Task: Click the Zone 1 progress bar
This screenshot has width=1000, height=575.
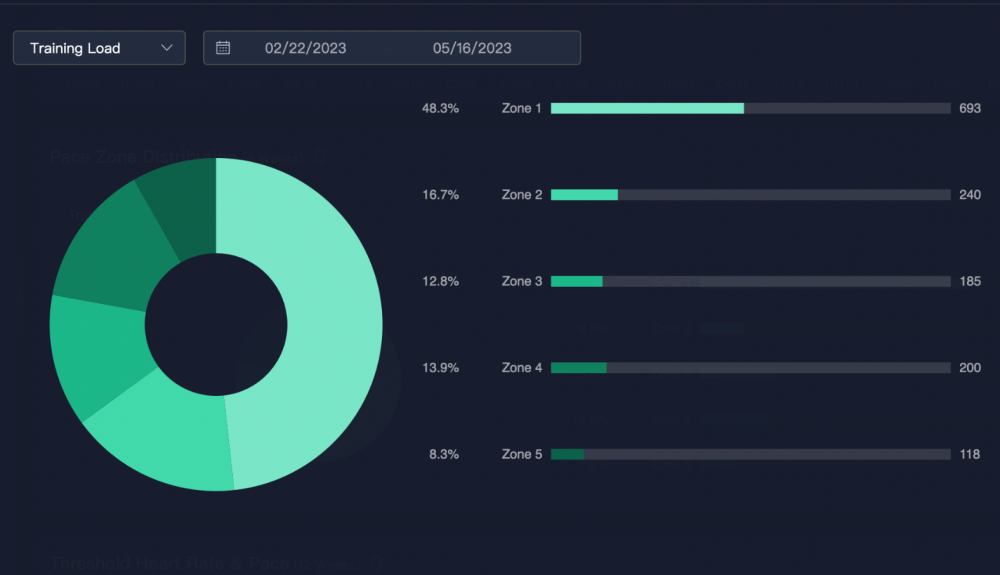Action: (751, 108)
